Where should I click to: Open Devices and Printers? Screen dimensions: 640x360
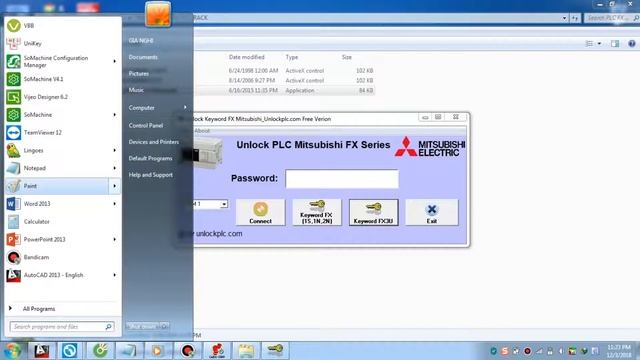(154, 142)
